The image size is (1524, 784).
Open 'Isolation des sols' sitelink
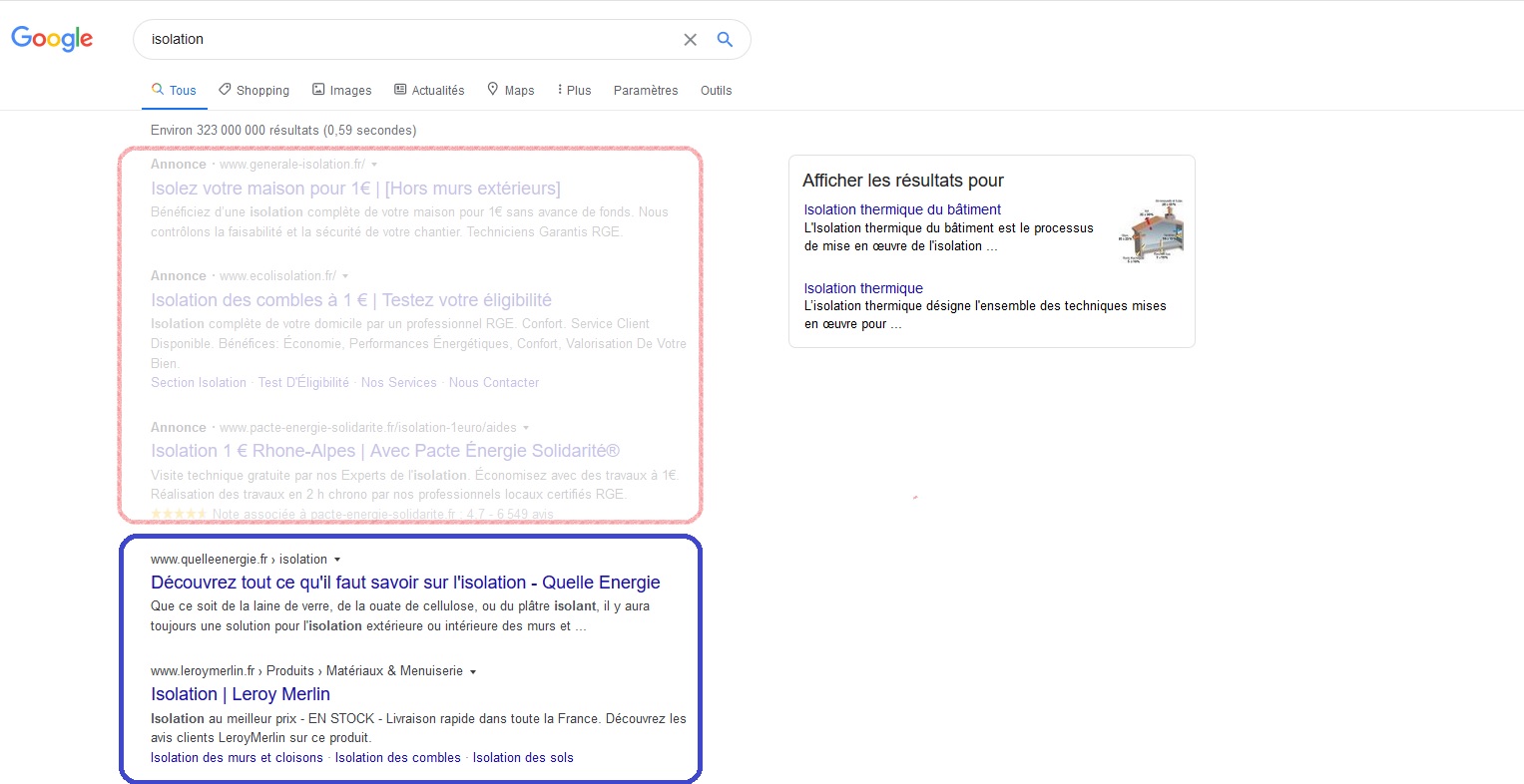pyautogui.click(x=523, y=758)
